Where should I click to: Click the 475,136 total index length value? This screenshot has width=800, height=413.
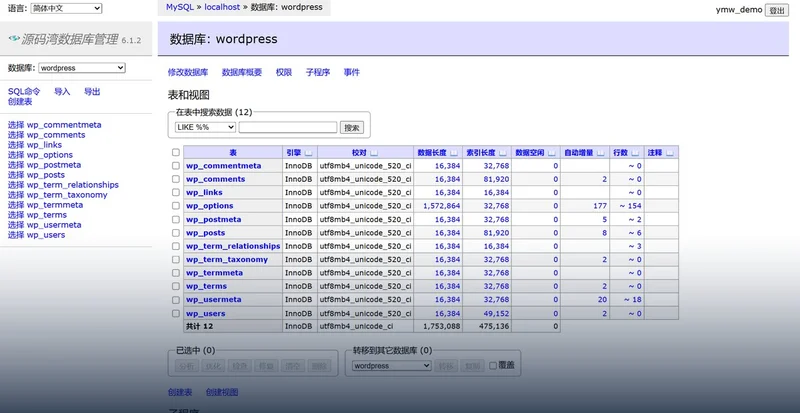click(494, 326)
